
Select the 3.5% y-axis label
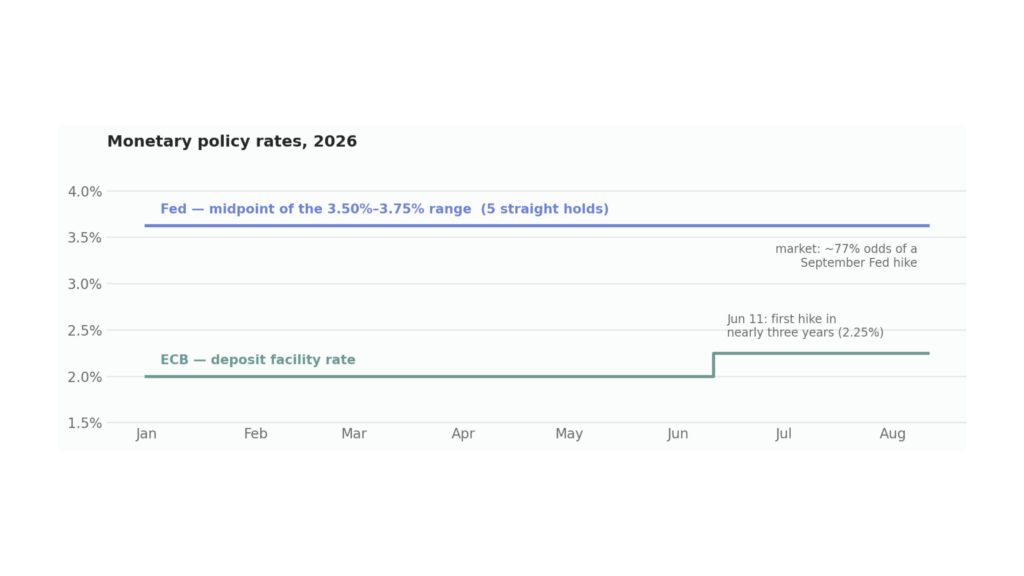point(85,238)
